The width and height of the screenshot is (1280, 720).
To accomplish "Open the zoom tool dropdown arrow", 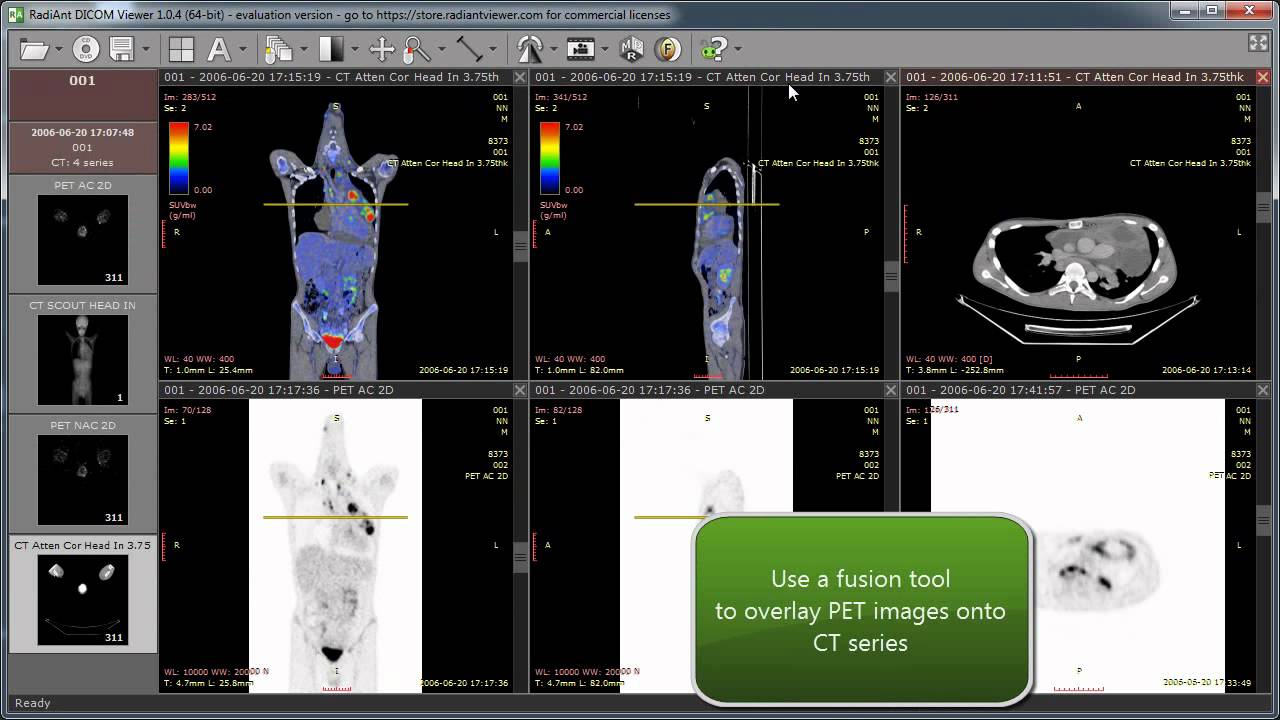I will pos(440,49).
